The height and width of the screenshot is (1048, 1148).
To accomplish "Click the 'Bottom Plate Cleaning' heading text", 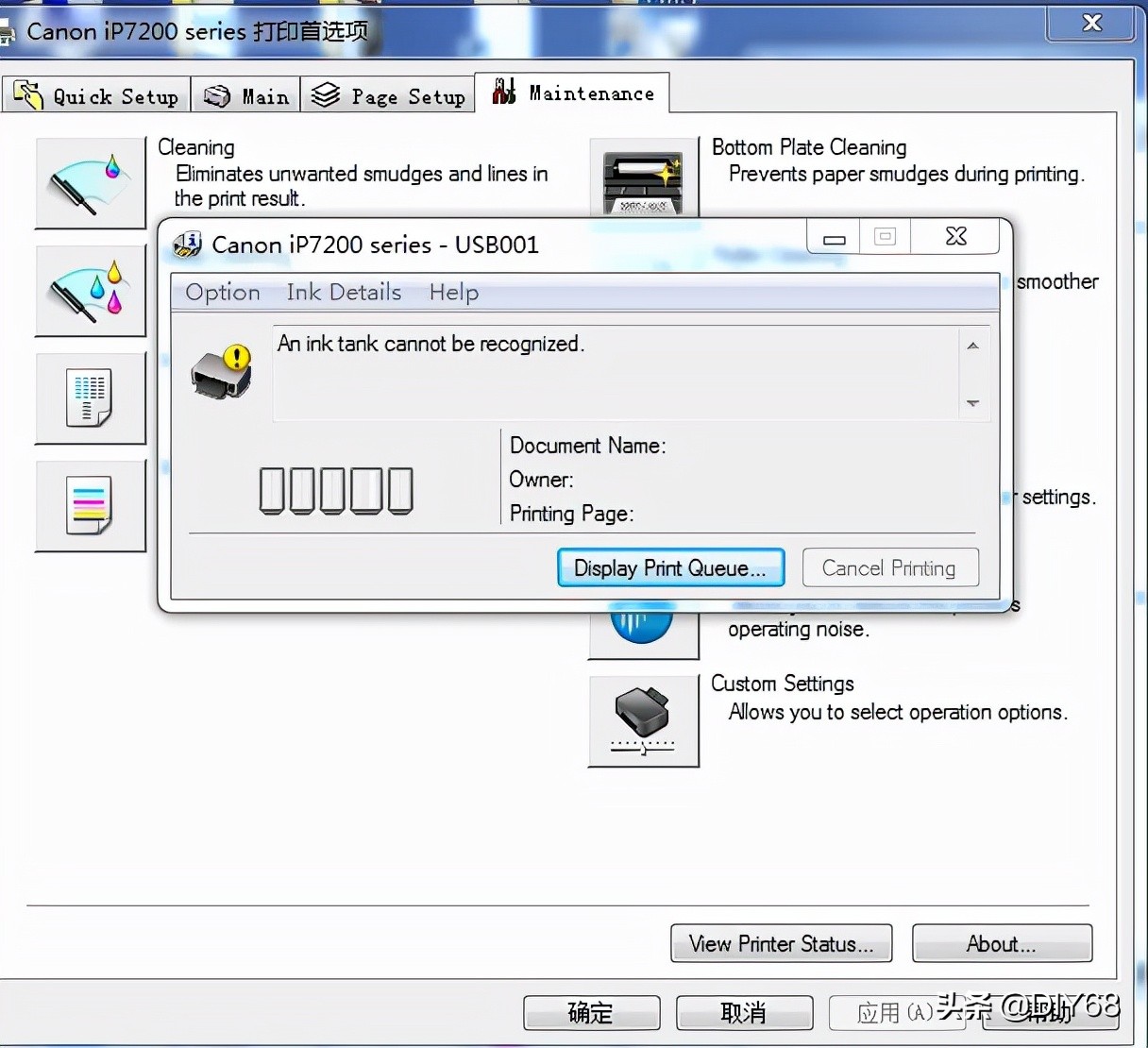I will pos(809,147).
